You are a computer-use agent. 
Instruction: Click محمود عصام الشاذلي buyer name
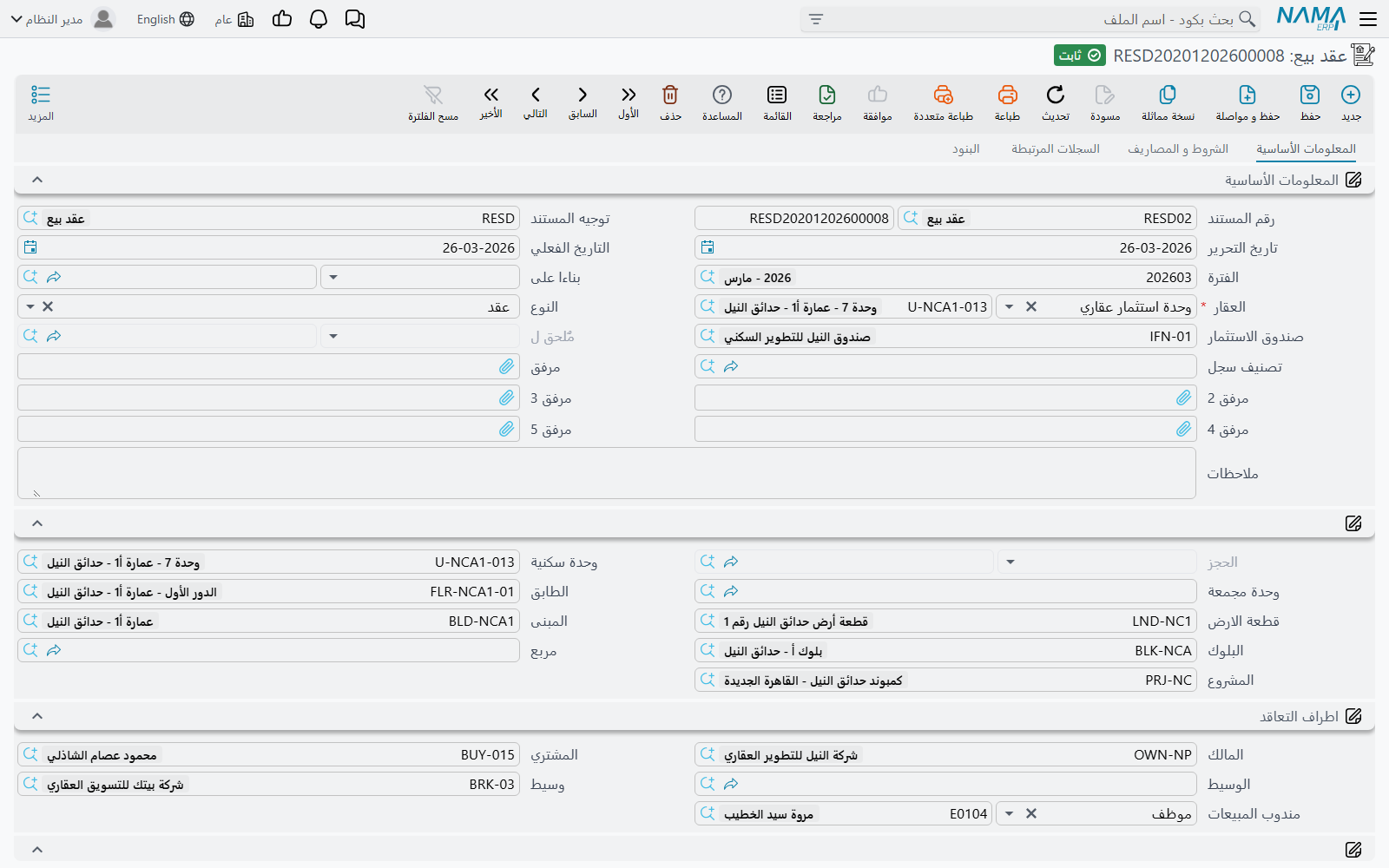102,755
